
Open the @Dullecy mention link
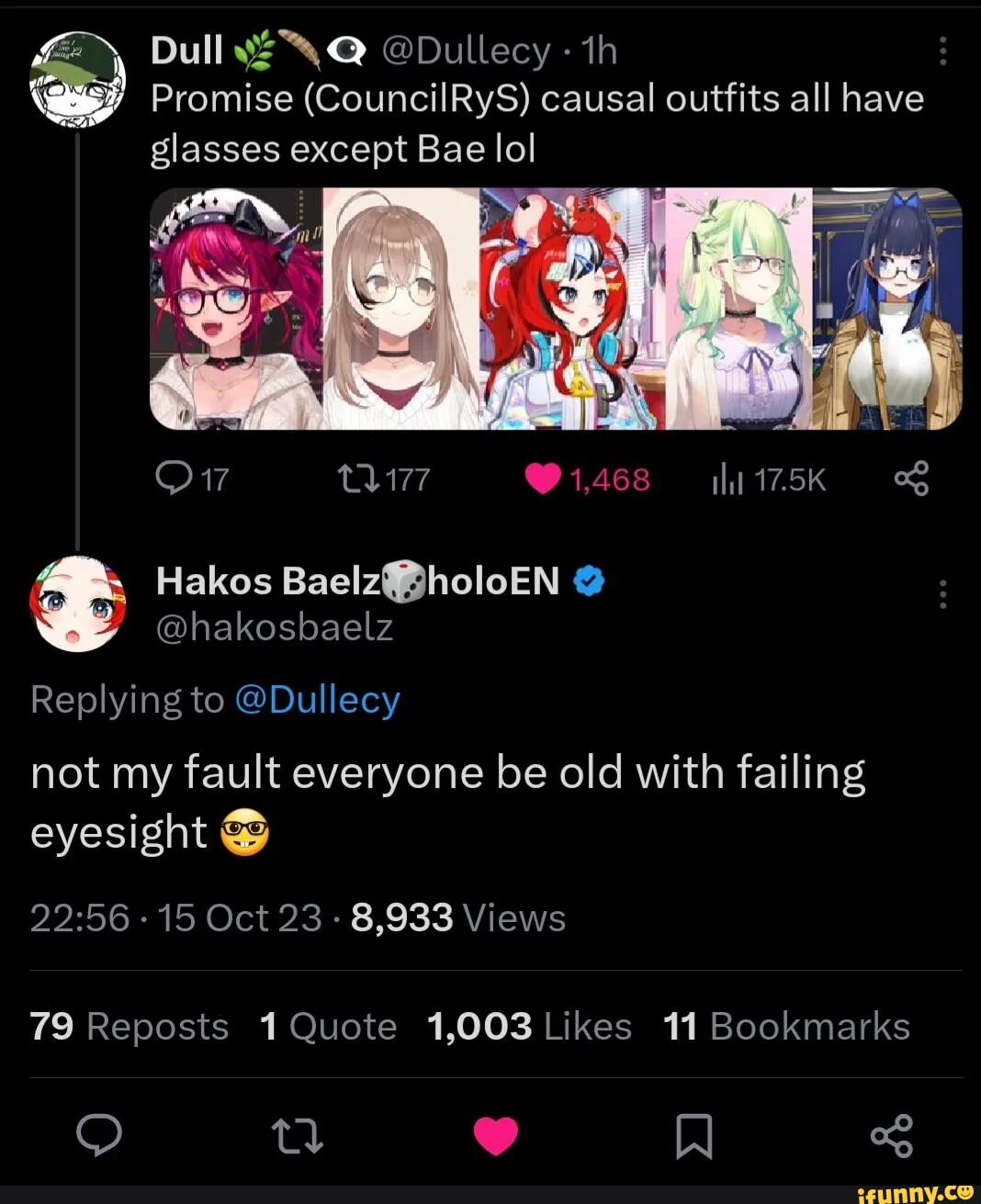coord(317,700)
